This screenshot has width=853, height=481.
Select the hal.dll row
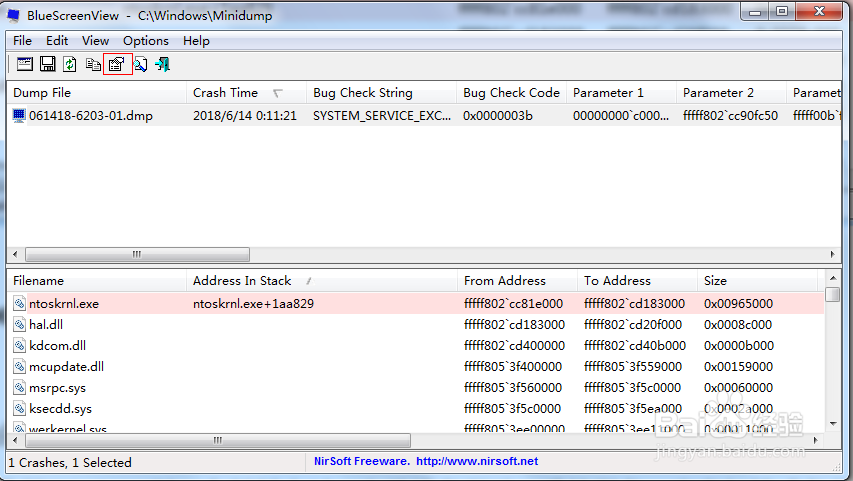point(416,325)
